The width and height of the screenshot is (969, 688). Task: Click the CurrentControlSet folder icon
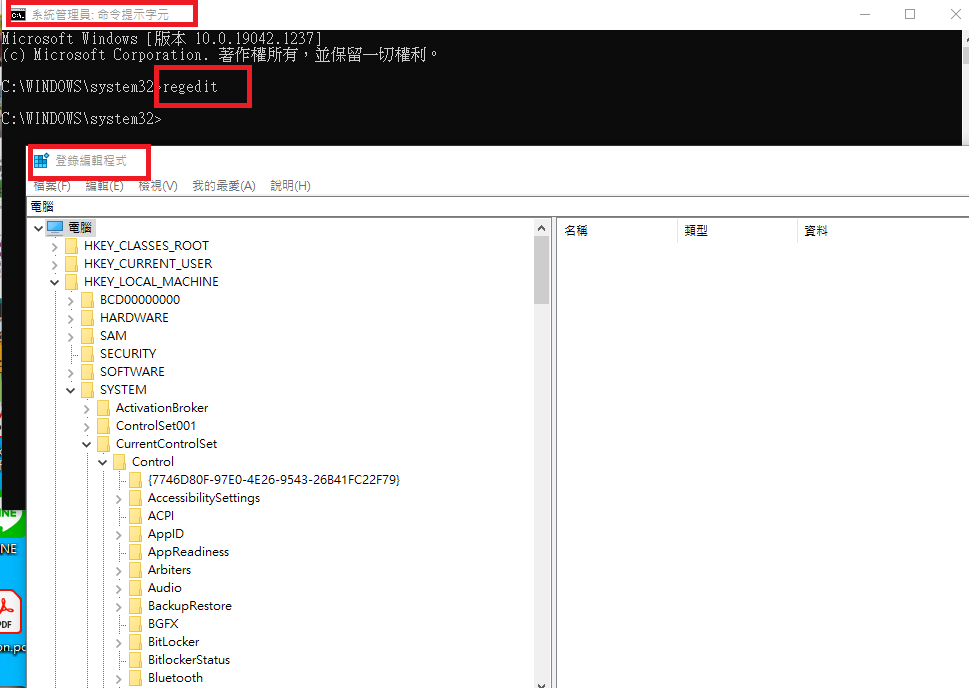pos(103,444)
